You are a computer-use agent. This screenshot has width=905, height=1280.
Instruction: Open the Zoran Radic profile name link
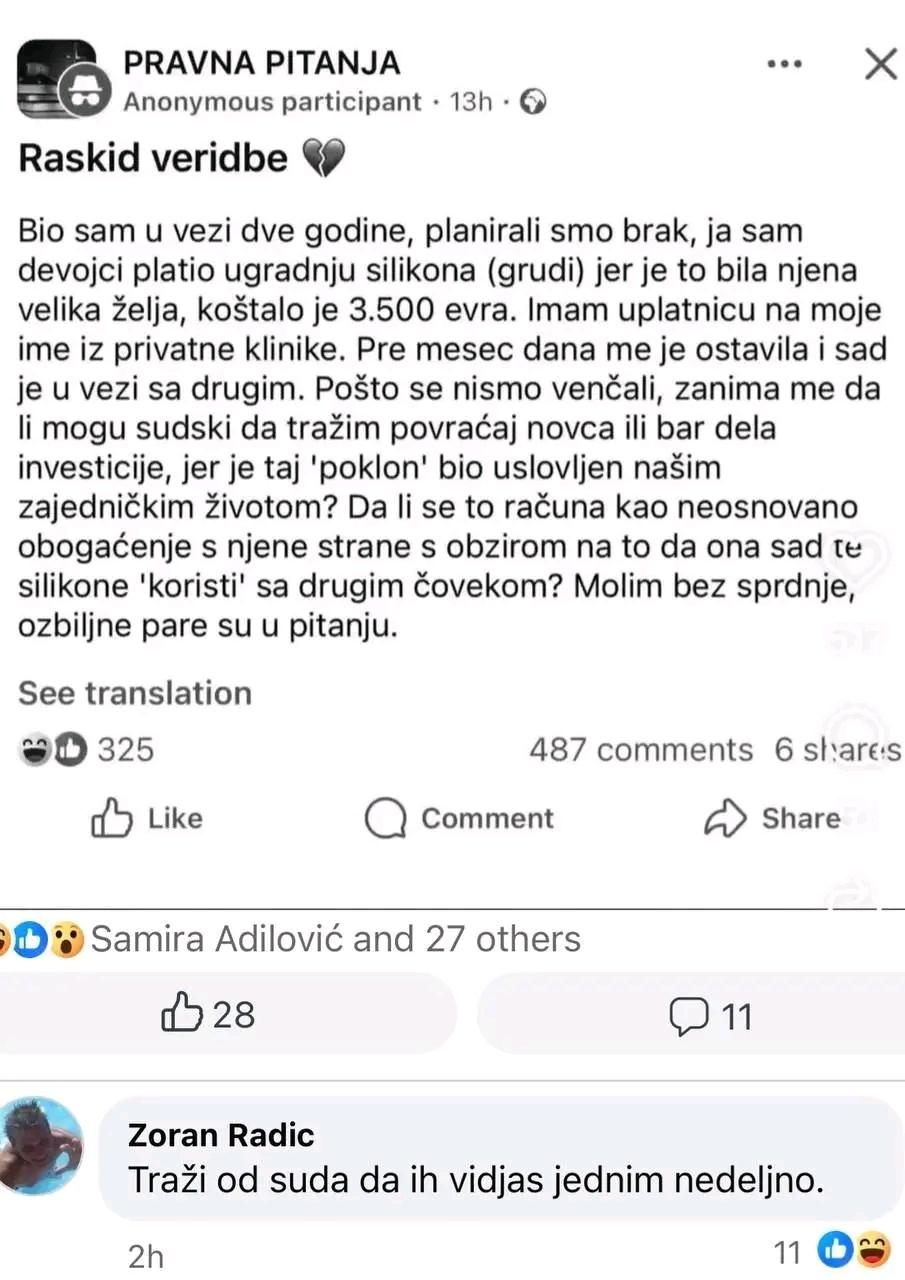tap(221, 1135)
